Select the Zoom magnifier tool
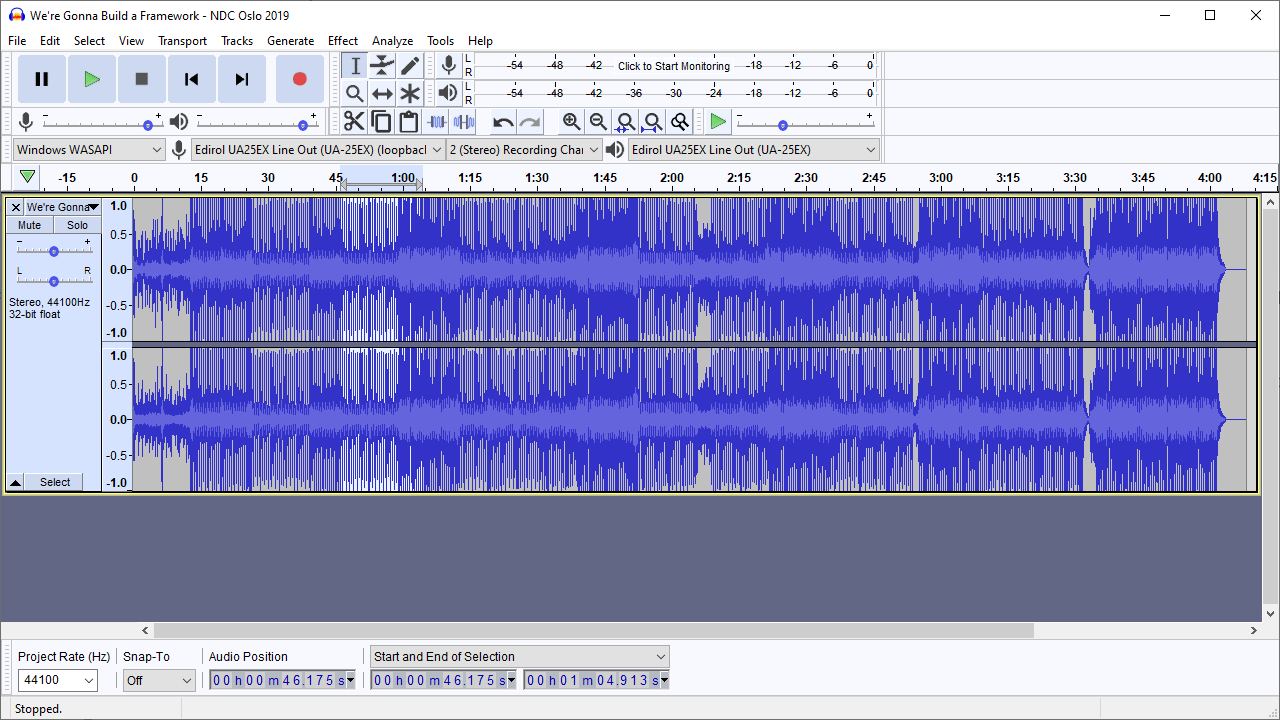 pyautogui.click(x=355, y=93)
